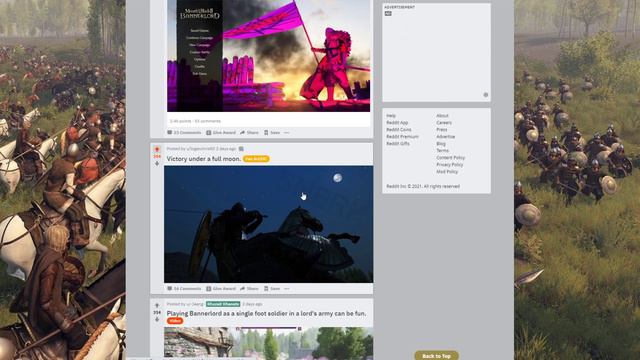
Task: Open the Reddit Coins footer link
Action: tap(399, 129)
